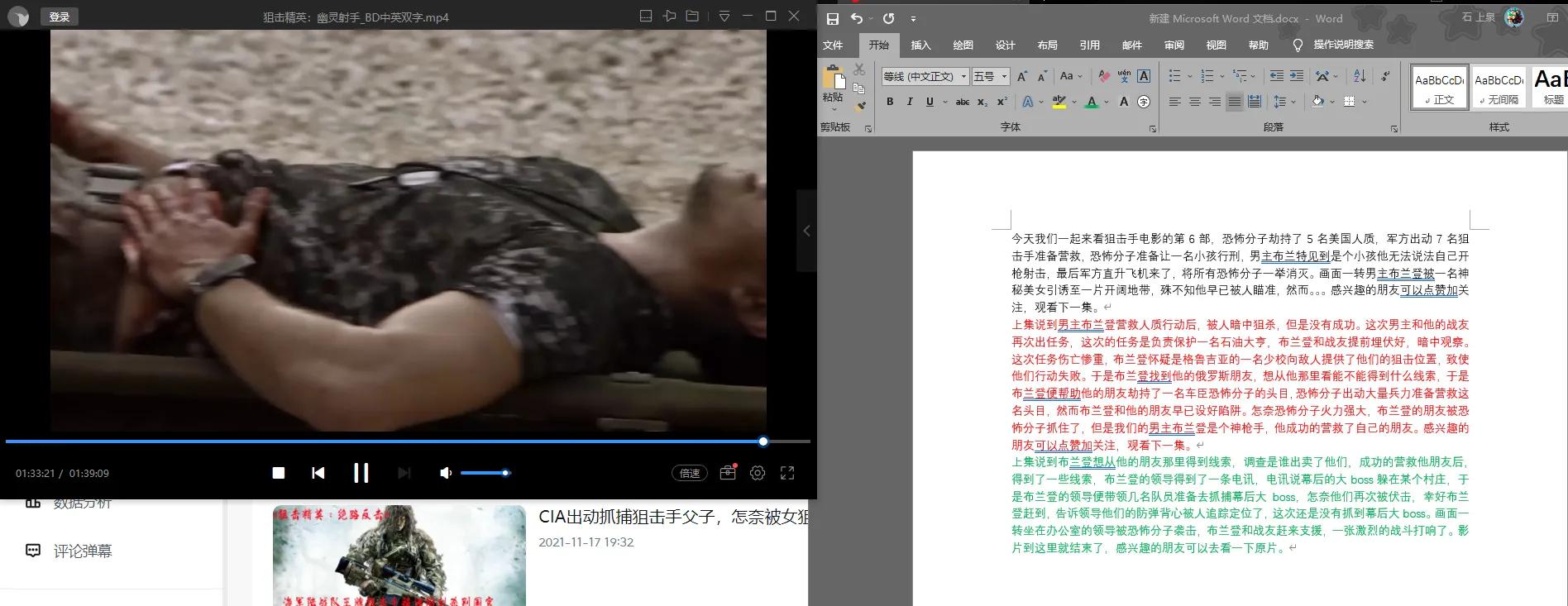Image resolution: width=1568 pixels, height=606 pixels.
Task: Open the player logo menu icon
Action: click(x=18, y=17)
